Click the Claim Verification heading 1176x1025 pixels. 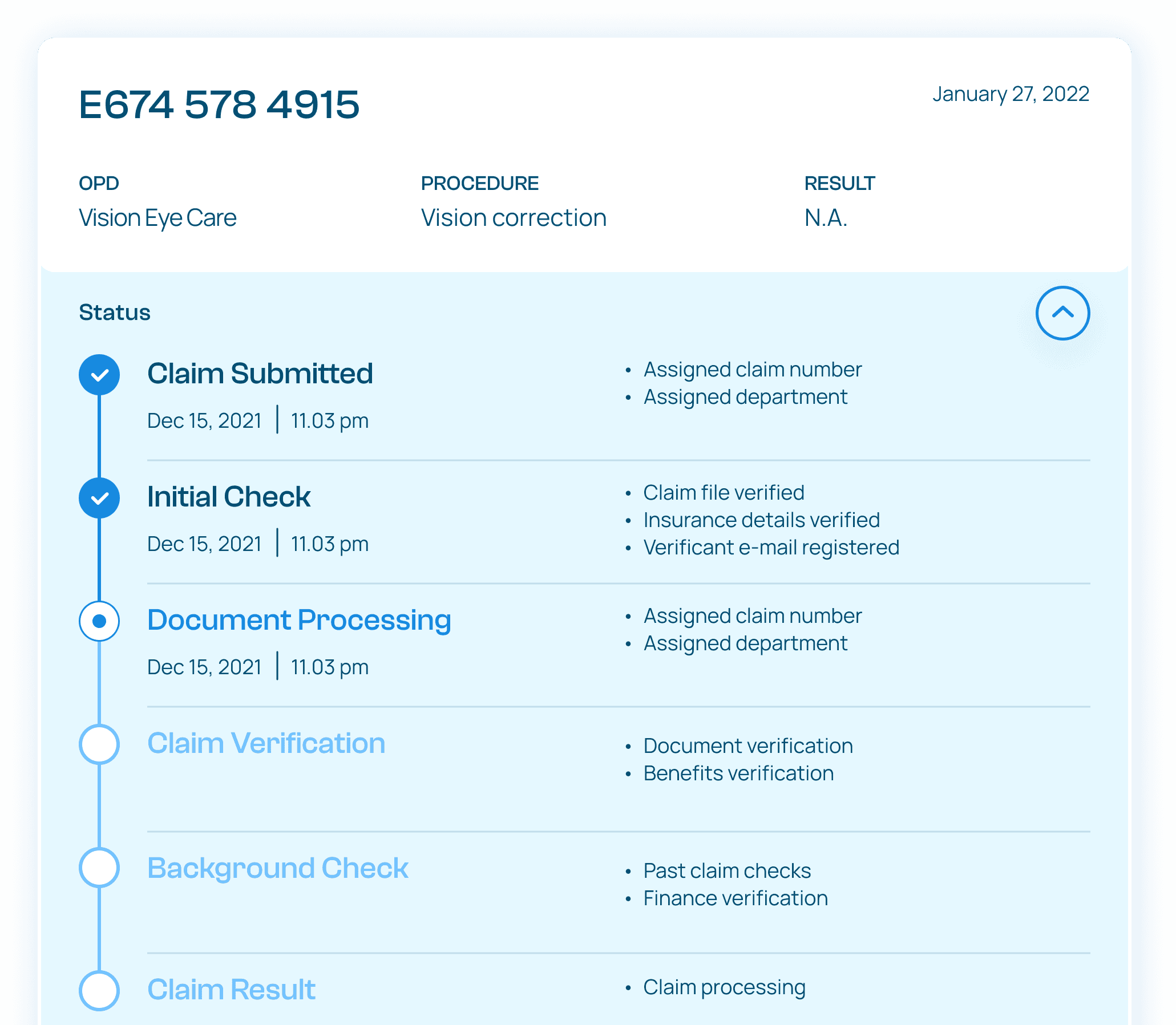[266, 744]
